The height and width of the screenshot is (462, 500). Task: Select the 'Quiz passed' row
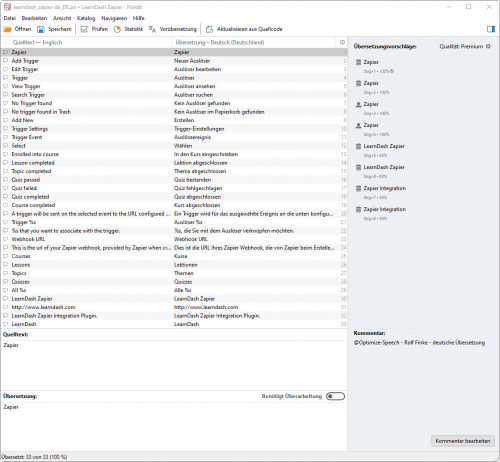click(174, 180)
